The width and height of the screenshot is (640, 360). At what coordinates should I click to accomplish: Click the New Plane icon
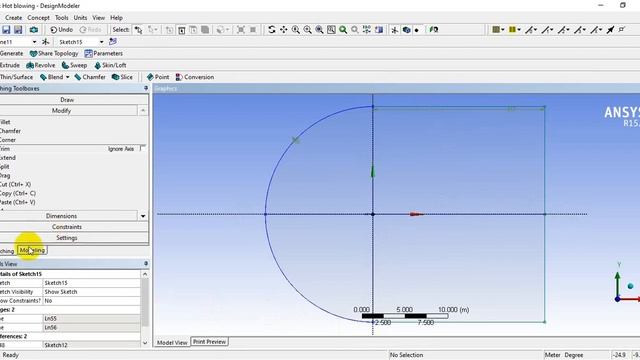tap(45, 42)
